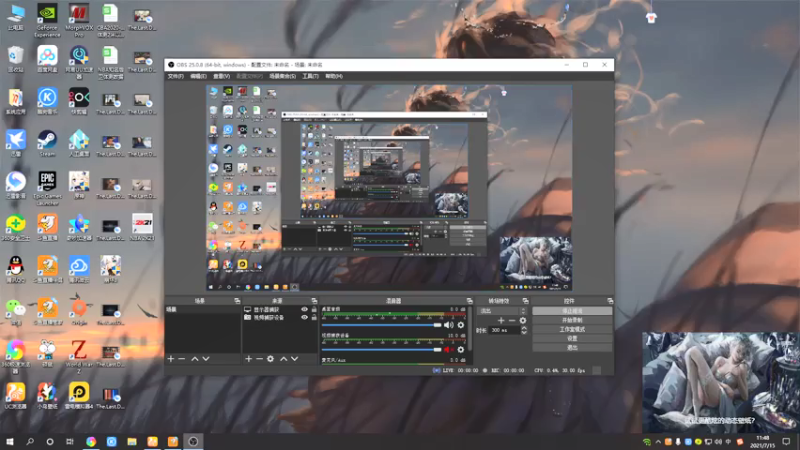Open the Help menu in OBS
Image resolution: width=800 pixels, height=450 pixels.
click(334, 76)
